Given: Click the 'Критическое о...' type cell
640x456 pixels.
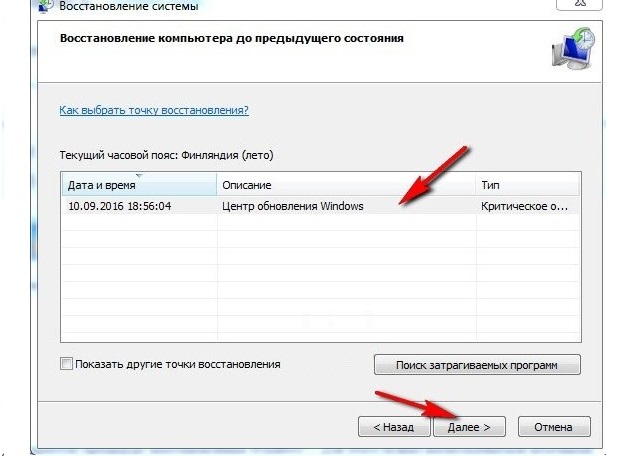Looking at the screenshot, I should click(x=524, y=206).
